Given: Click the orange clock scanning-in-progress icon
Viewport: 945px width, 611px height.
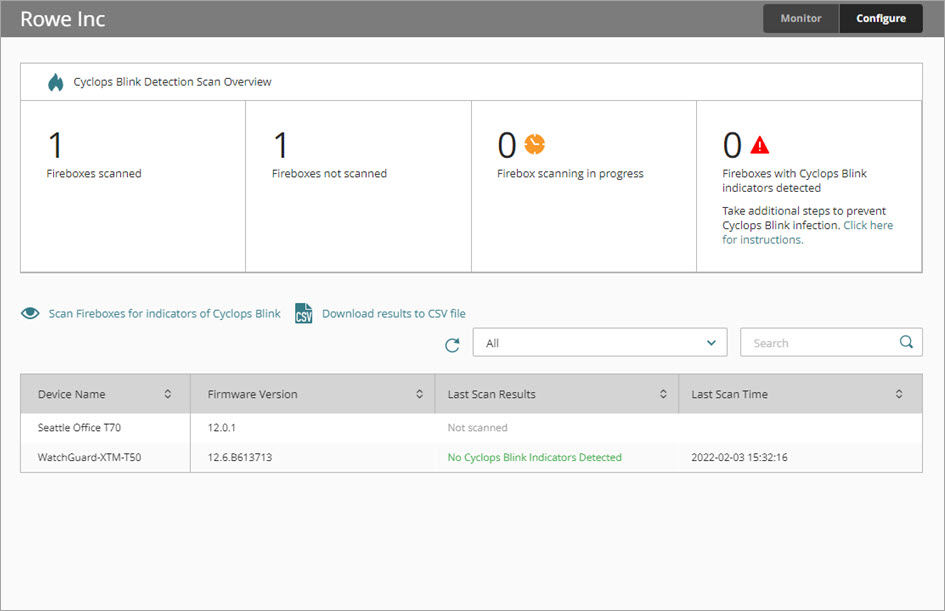Looking at the screenshot, I should 534,144.
